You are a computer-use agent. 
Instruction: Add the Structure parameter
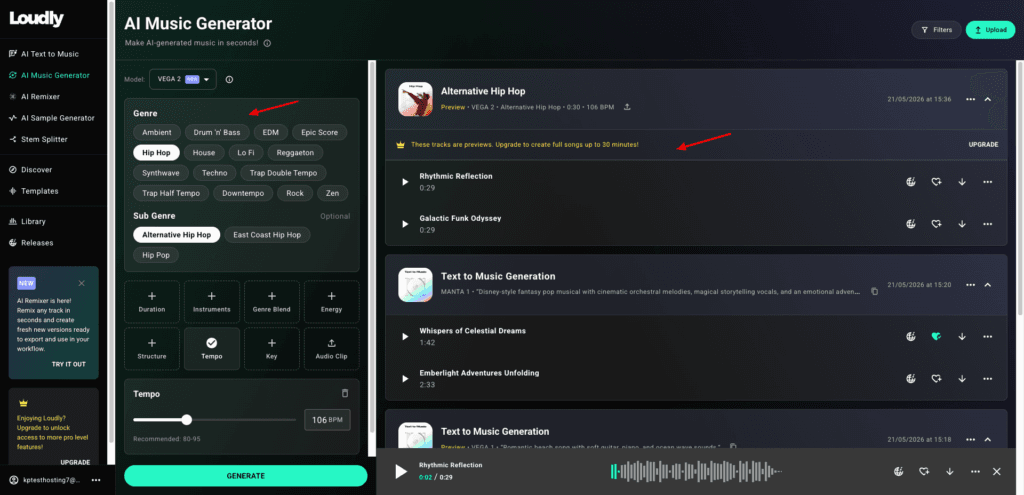click(152, 349)
